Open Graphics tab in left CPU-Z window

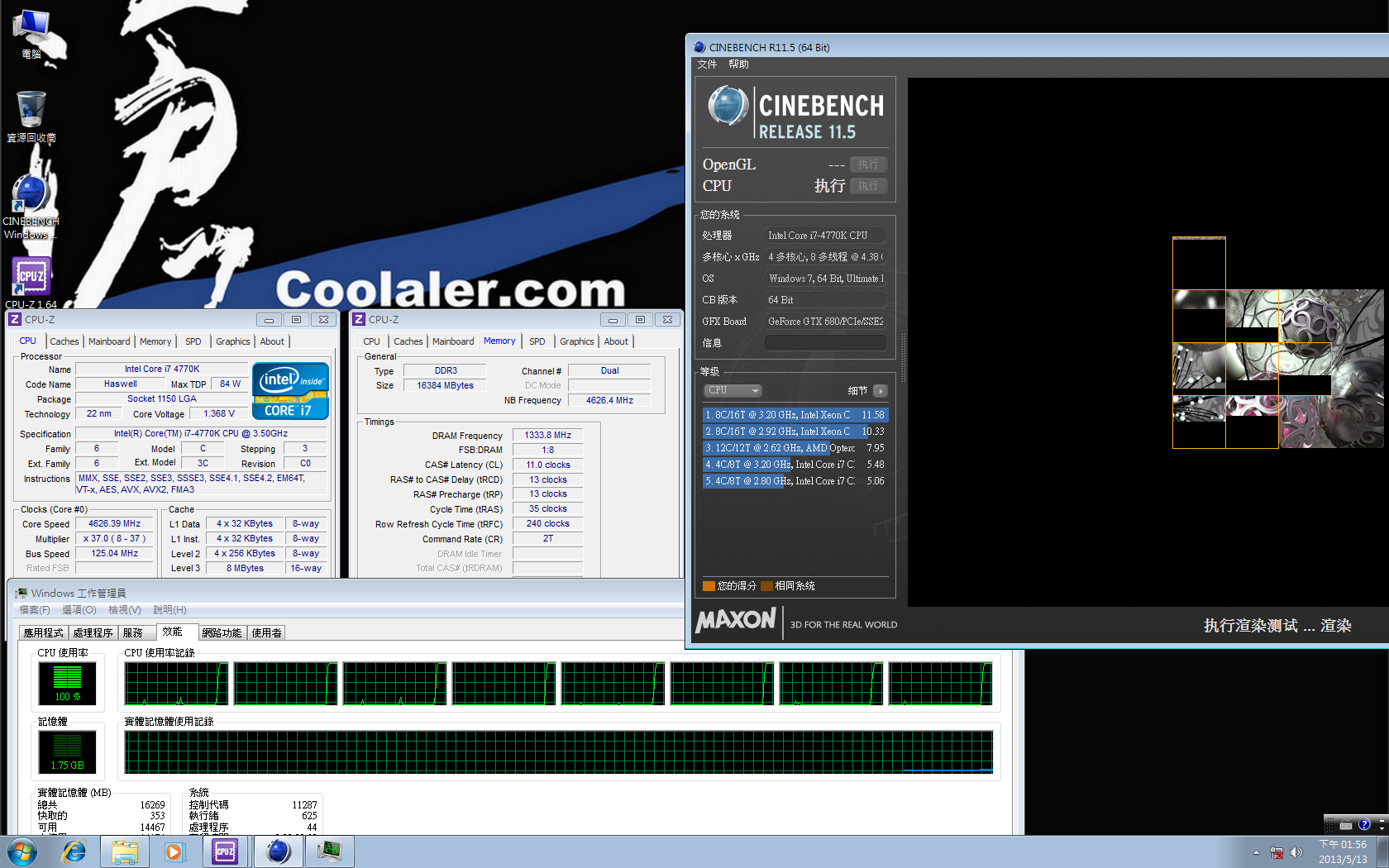(233, 341)
